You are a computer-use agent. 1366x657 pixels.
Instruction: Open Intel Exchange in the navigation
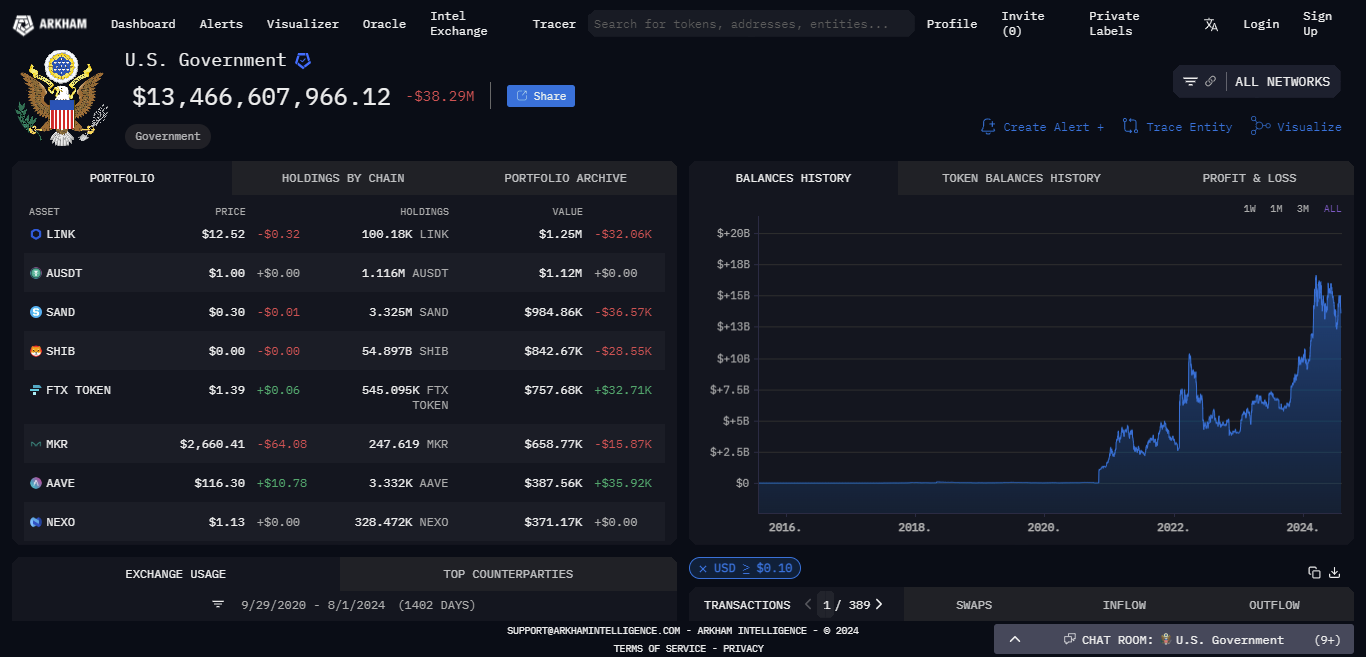459,24
